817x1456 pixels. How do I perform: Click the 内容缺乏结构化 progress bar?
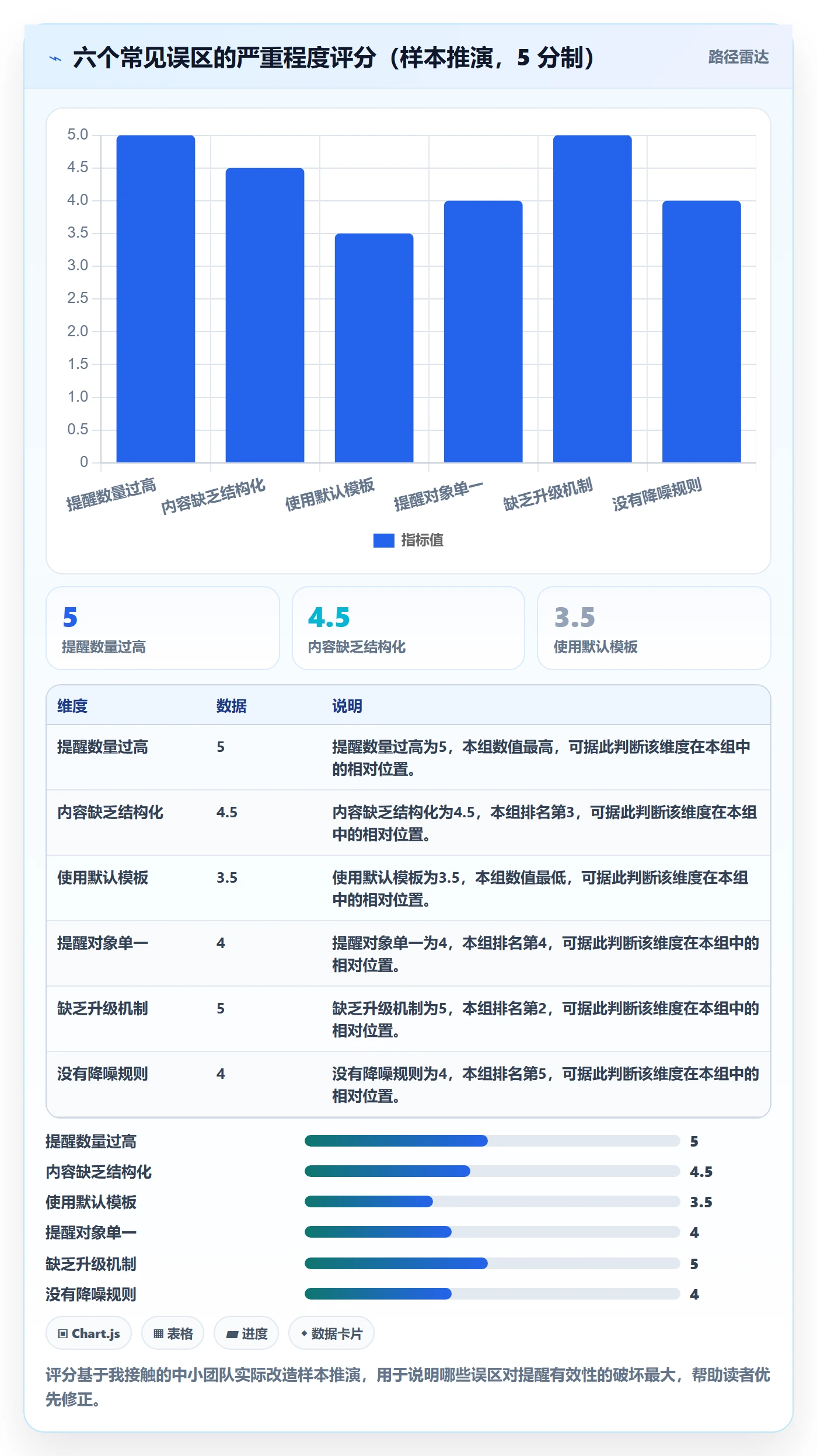[493, 1171]
